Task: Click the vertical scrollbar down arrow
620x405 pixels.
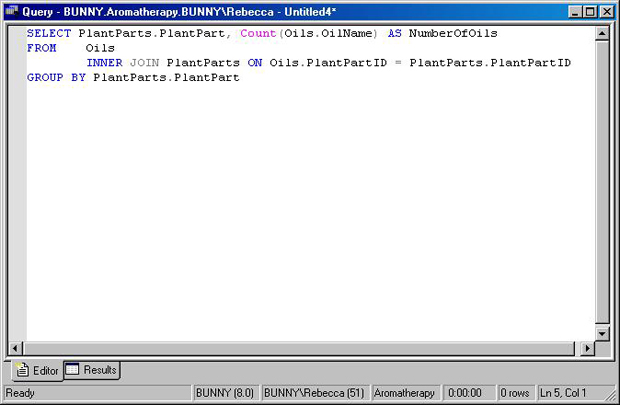Action: coord(602,334)
